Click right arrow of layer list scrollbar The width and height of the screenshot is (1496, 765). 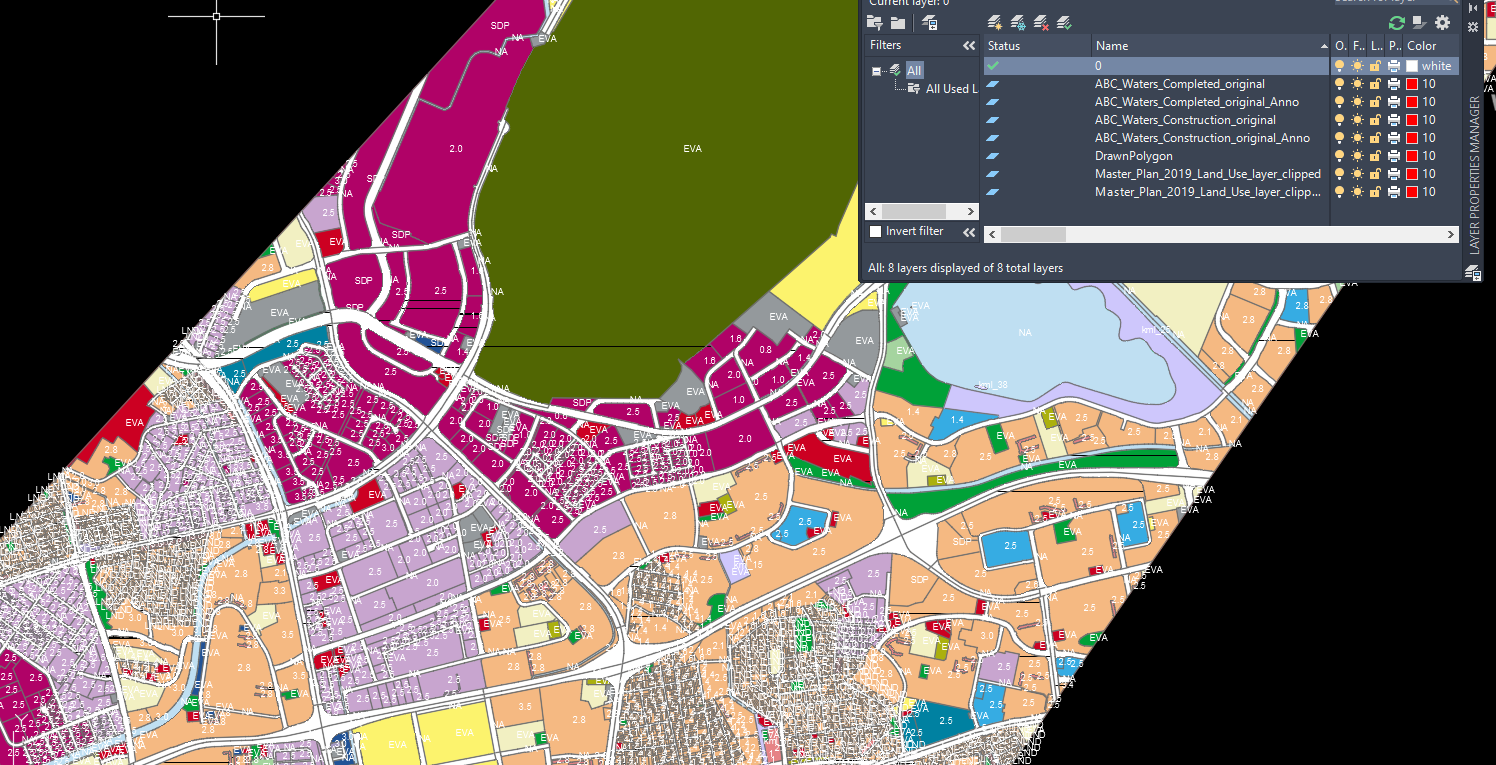click(x=1452, y=234)
